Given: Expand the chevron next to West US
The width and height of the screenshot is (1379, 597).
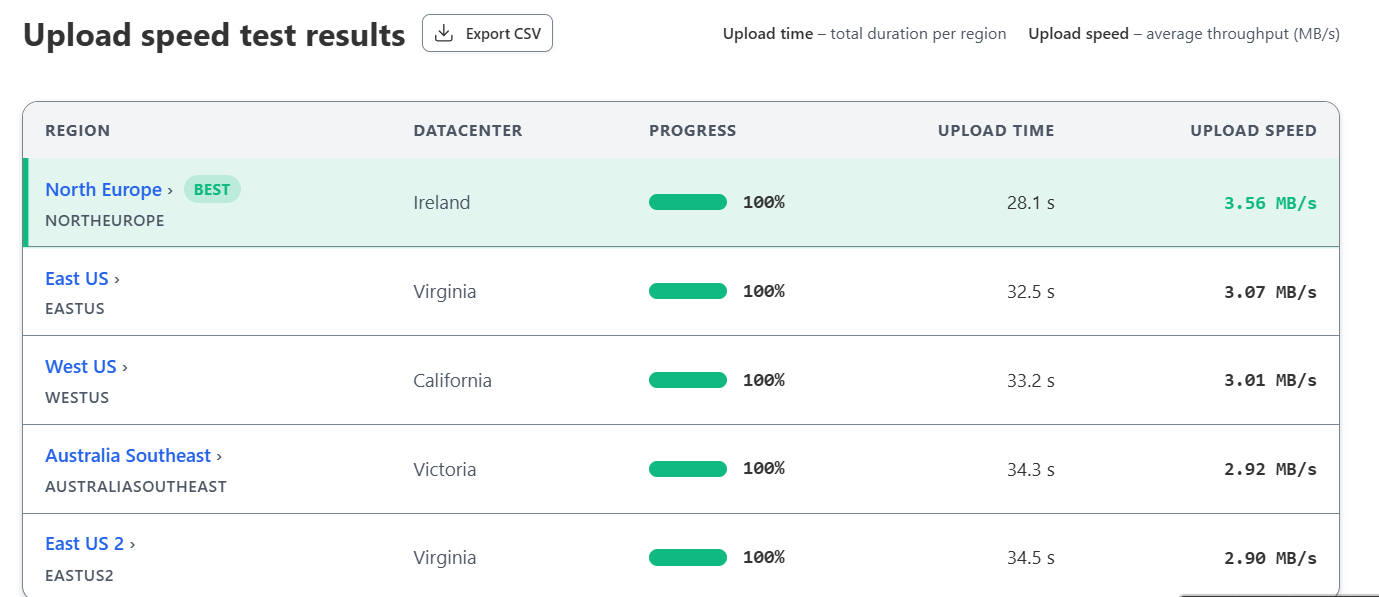Looking at the screenshot, I should tap(125, 368).
